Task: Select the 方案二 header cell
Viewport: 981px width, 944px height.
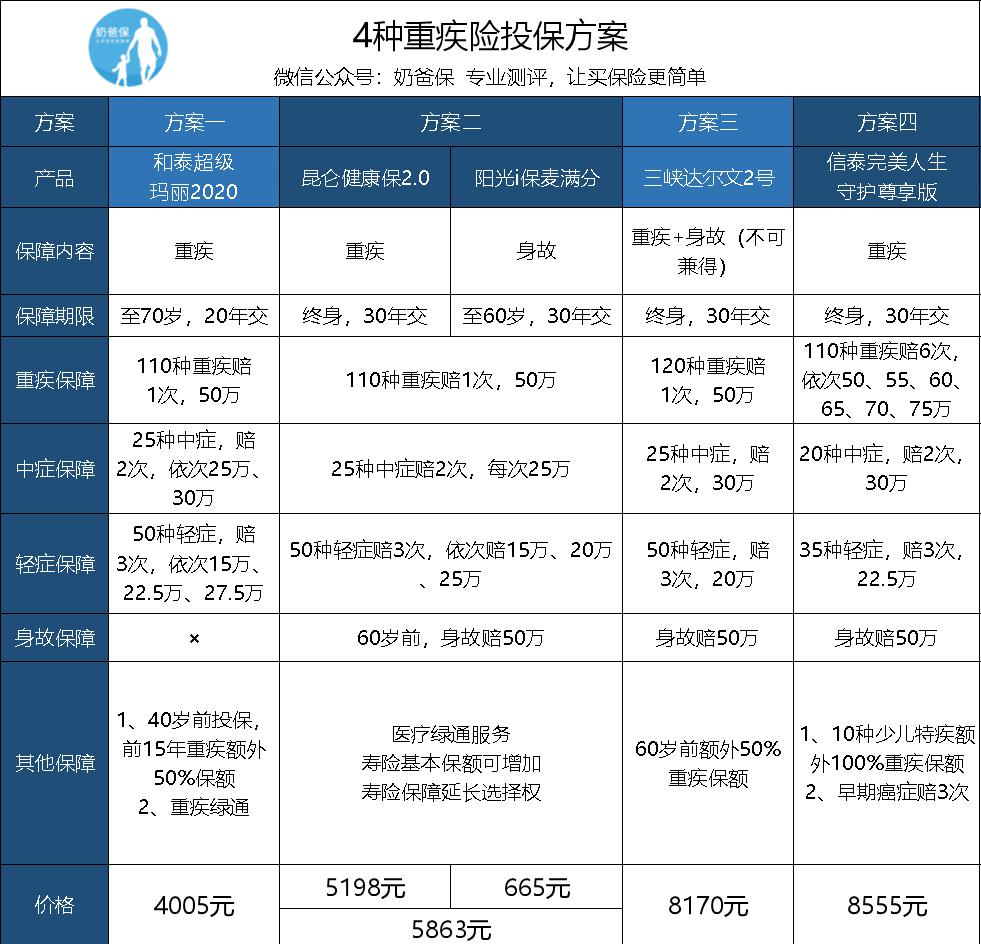Action: (x=450, y=122)
